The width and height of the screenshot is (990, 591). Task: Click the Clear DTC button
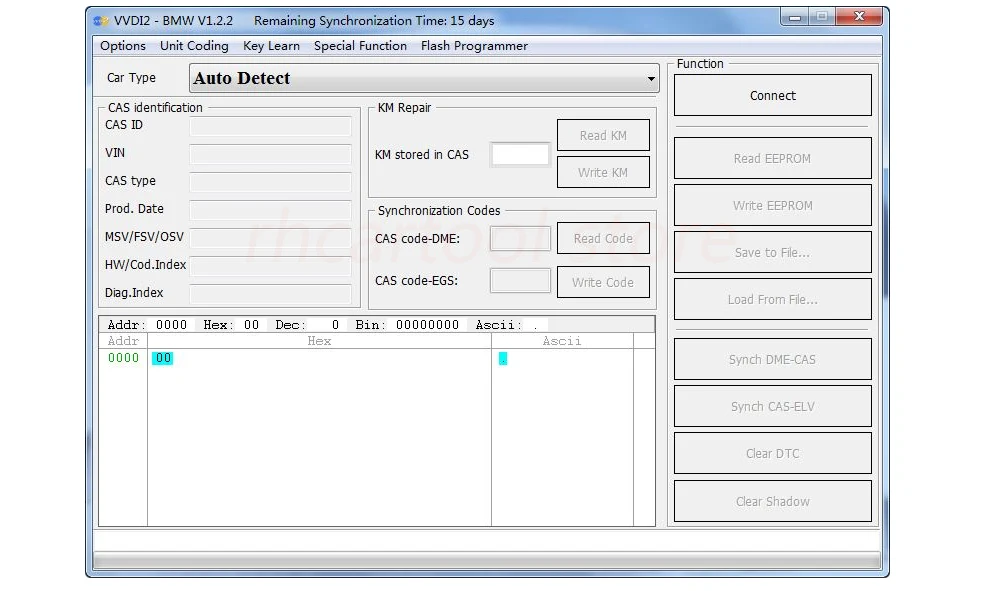[x=773, y=453]
